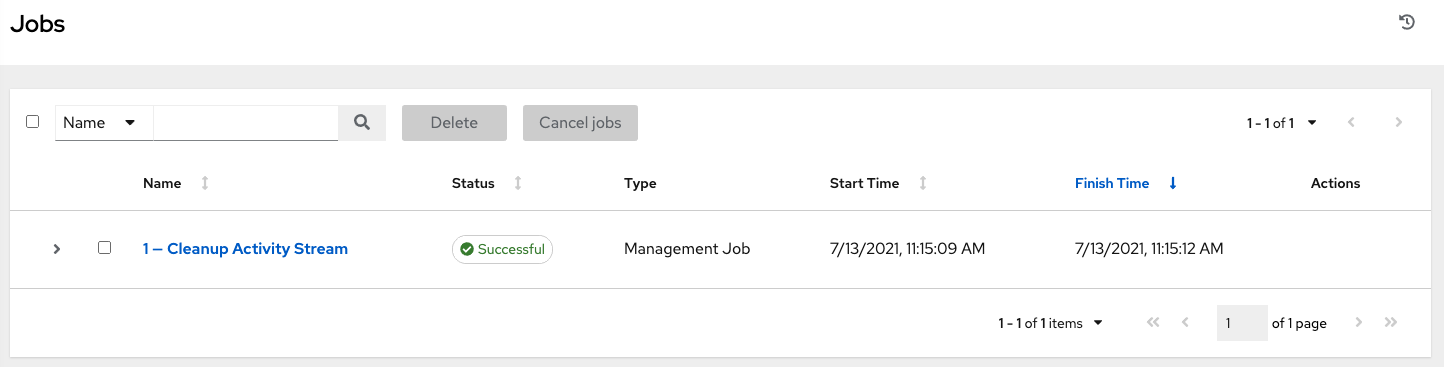The width and height of the screenshot is (1444, 367).
Task: Open the 1 — Cleanup Activity Stream job link
Action: click(245, 249)
